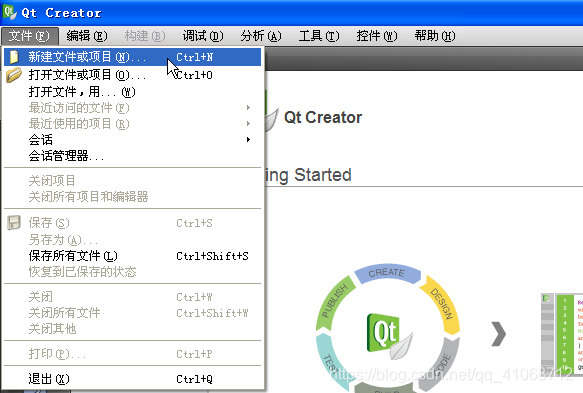This screenshot has width=583, height=393.
Task: Click the 关闭所有文件 menu entry
Action: (x=132, y=313)
